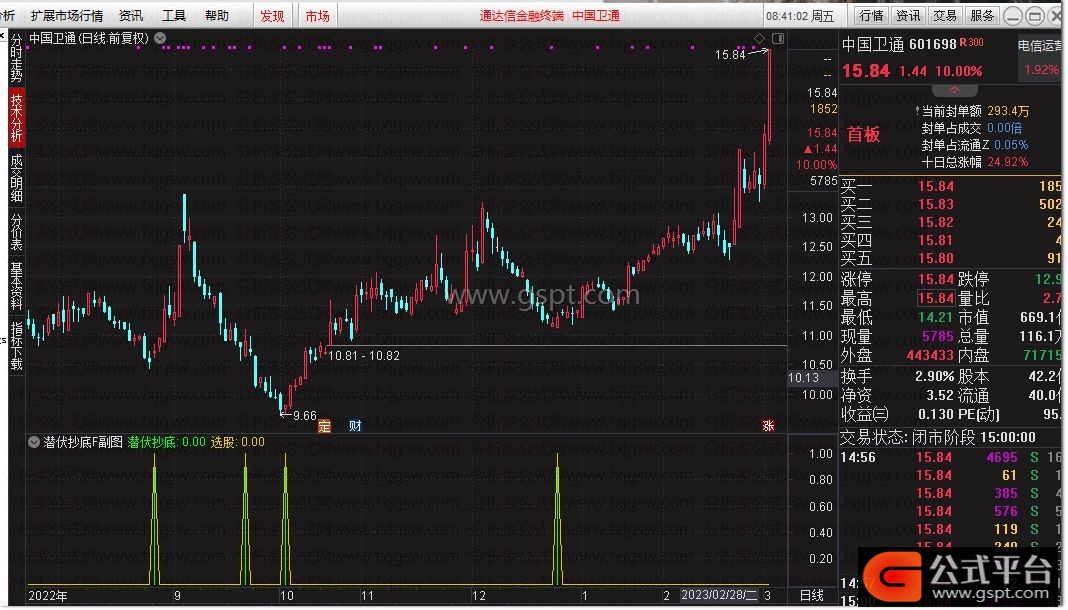The width and height of the screenshot is (1068, 610).
Task: Click the red 涨 marker on the chart
Action: coord(768,426)
